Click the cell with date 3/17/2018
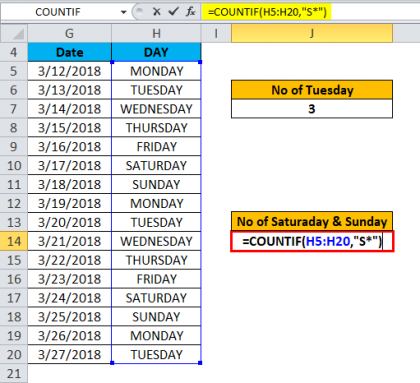 [x=69, y=165]
